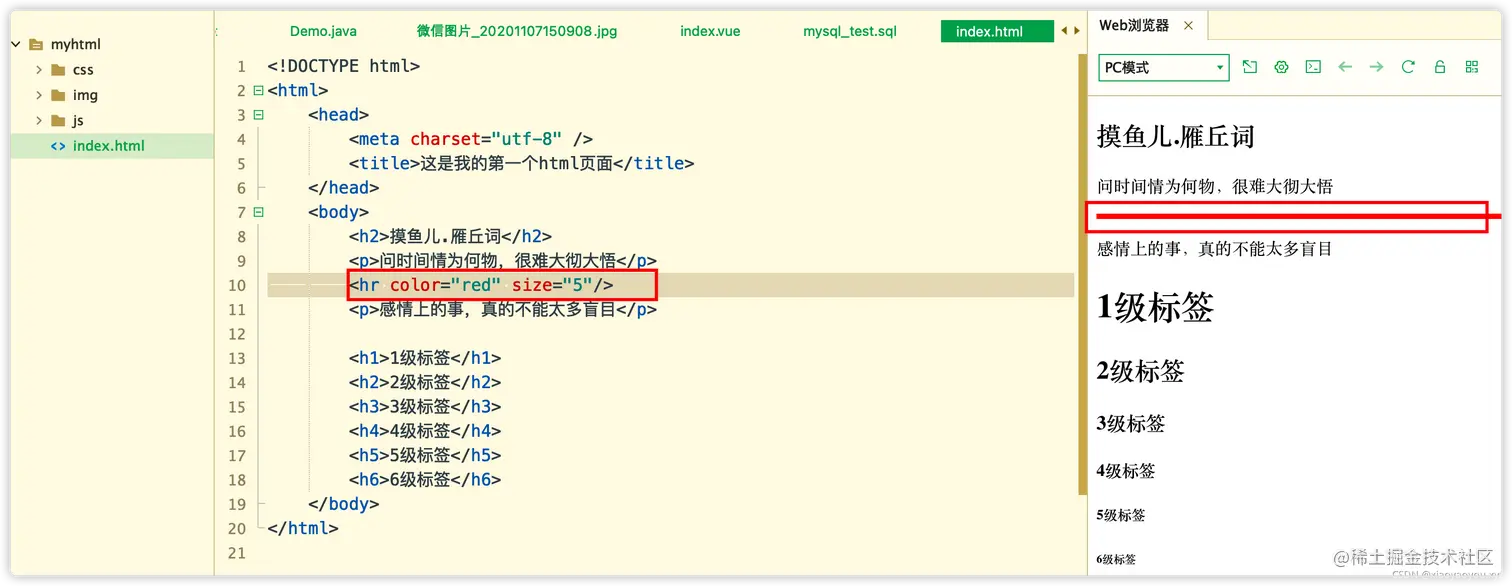1512x586 pixels.
Task: Expand the css folder chevron
Action: click(x=38, y=69)
